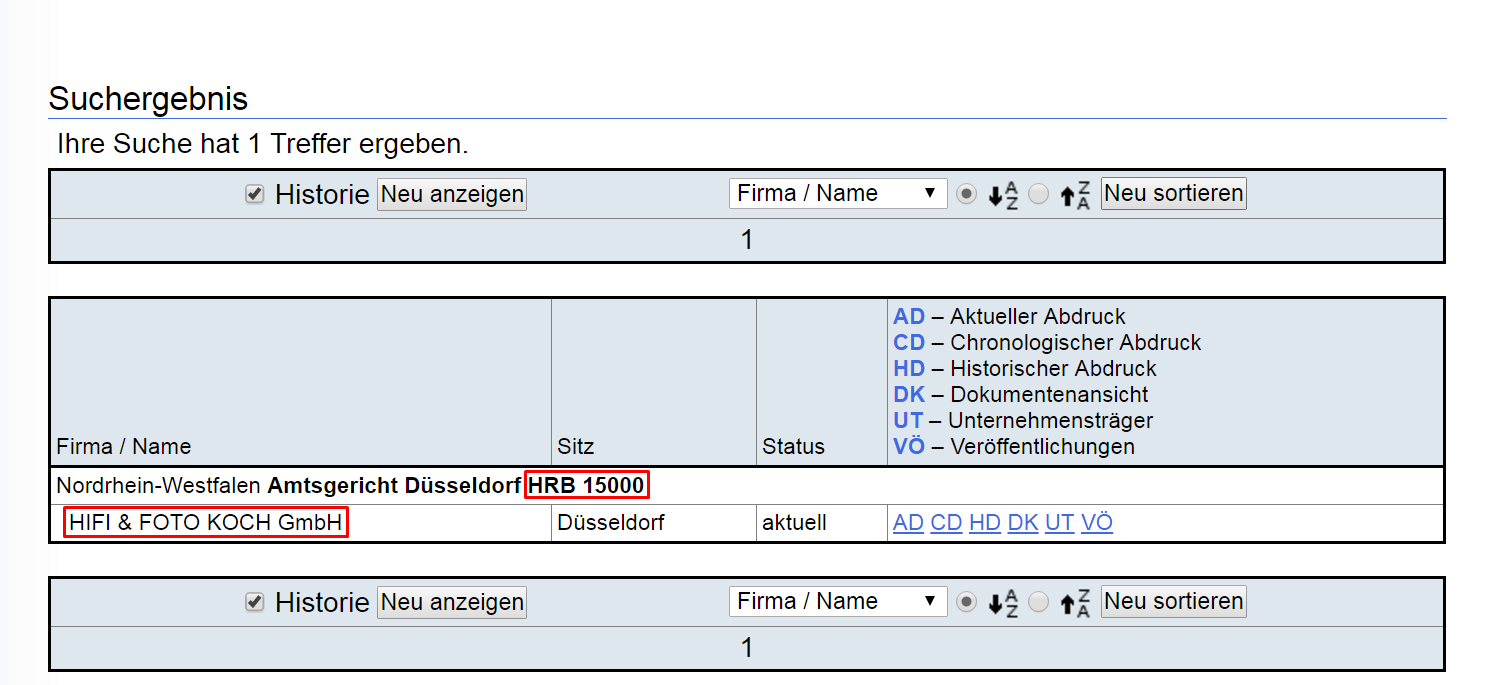Open the UT link in the result row
Viewport: 1487px width, 685px height.
(1060, 523)
